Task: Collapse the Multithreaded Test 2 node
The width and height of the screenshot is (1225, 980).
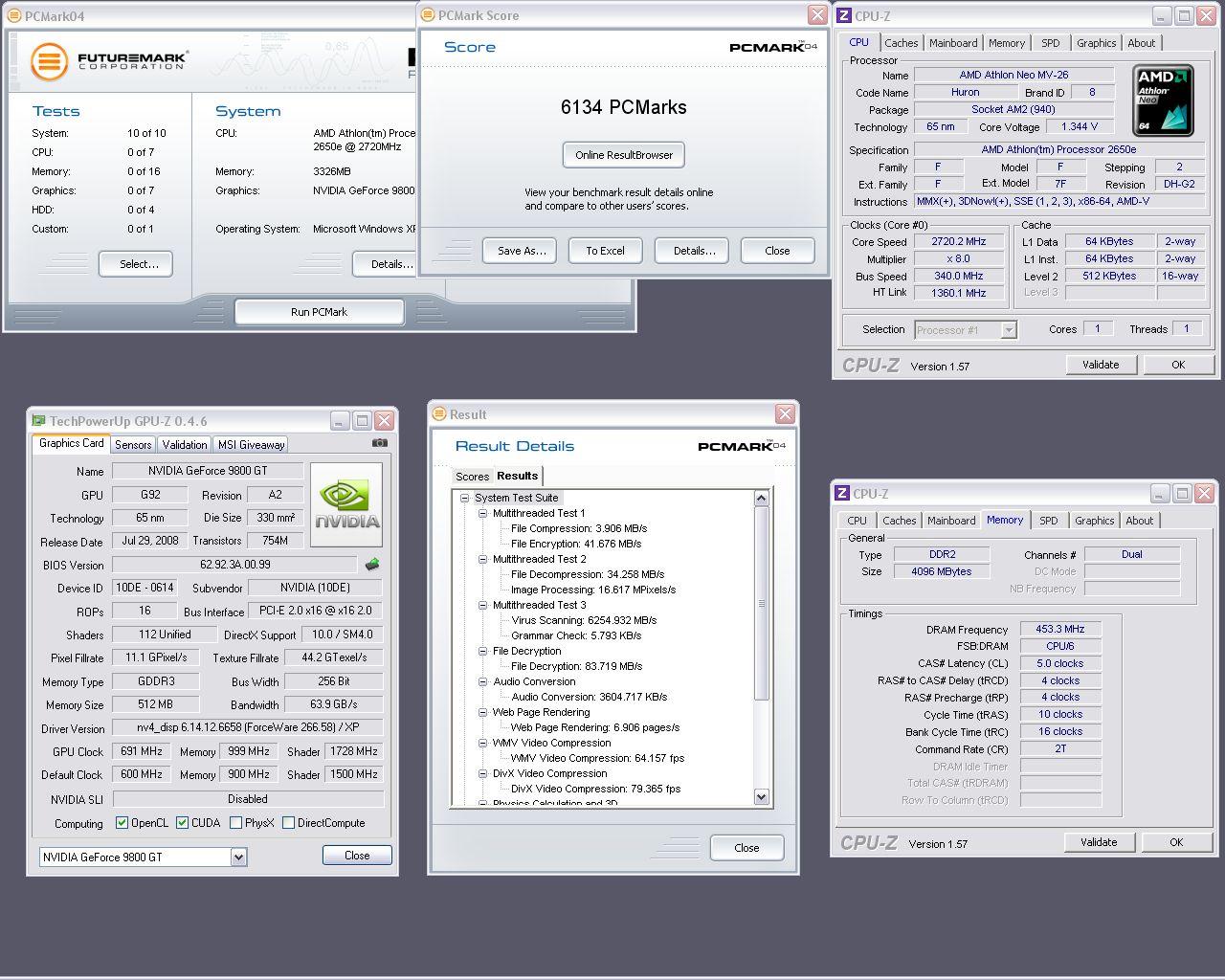Action: click(483, 559)
